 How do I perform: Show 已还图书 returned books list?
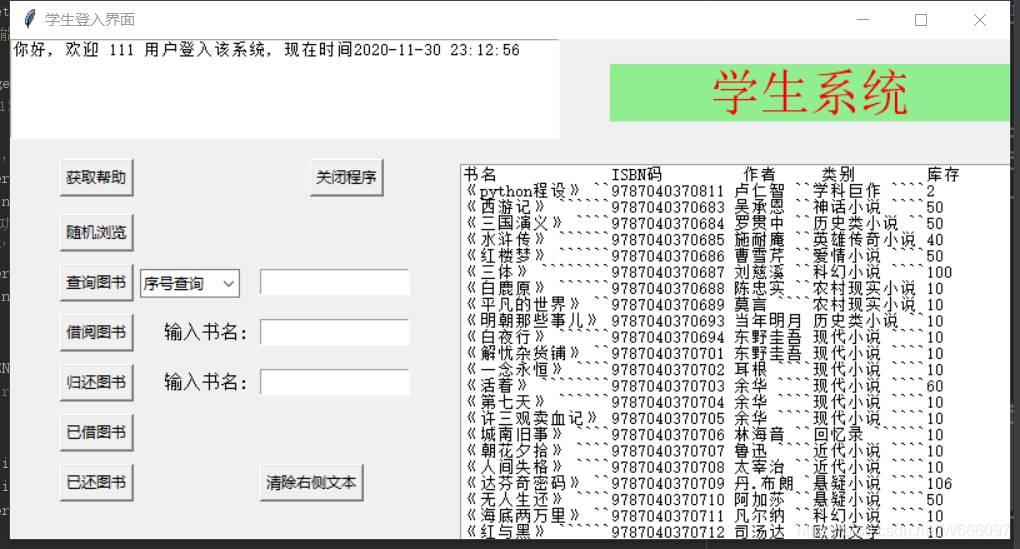tap(96, 483)
